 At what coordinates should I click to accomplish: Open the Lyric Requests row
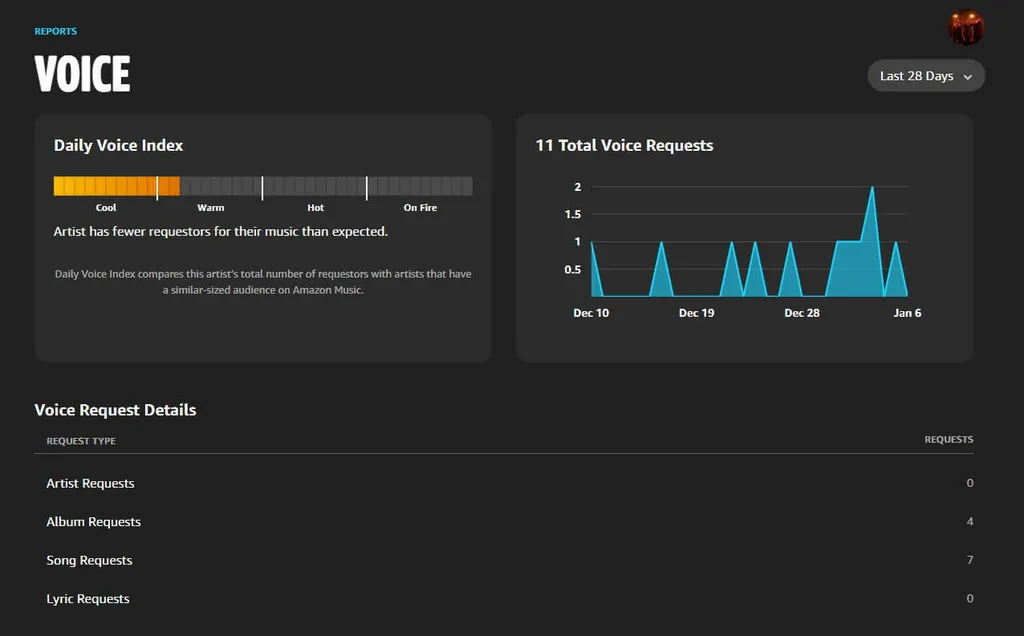point(88,599)
